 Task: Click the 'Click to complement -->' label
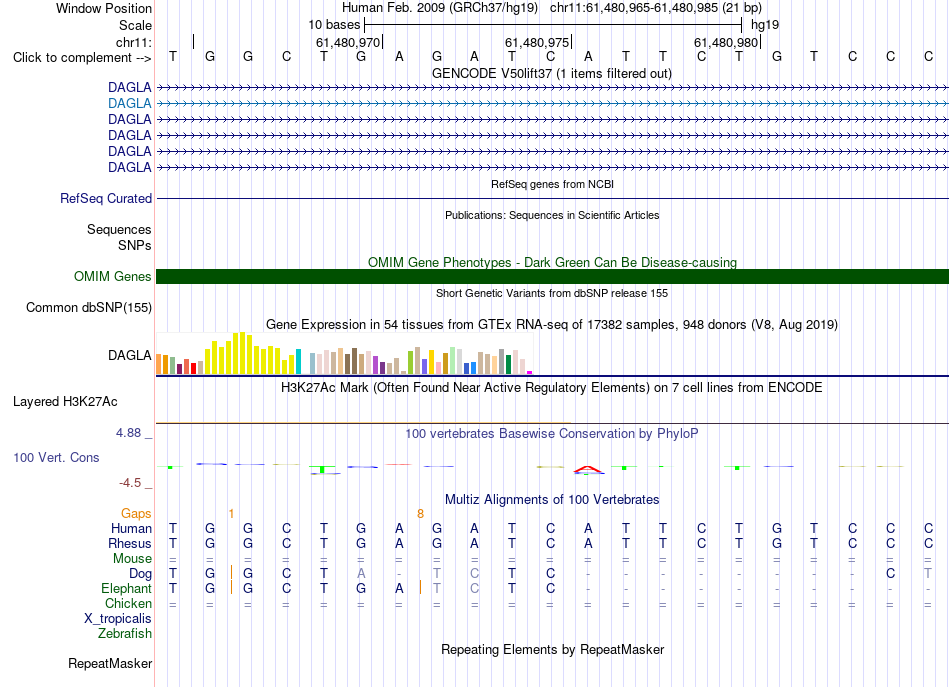[x=82, y=58]
